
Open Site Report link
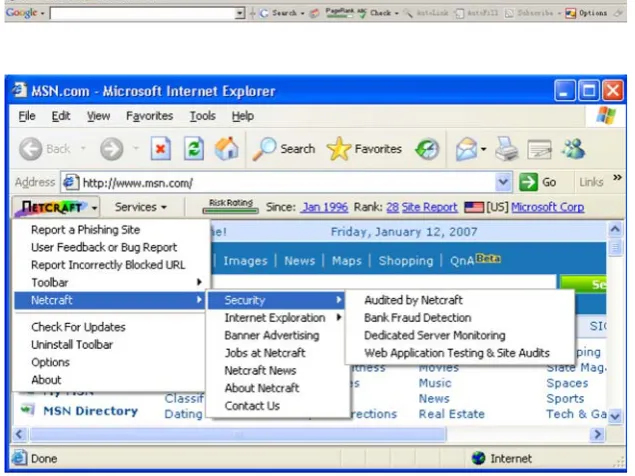coord(429,207)
